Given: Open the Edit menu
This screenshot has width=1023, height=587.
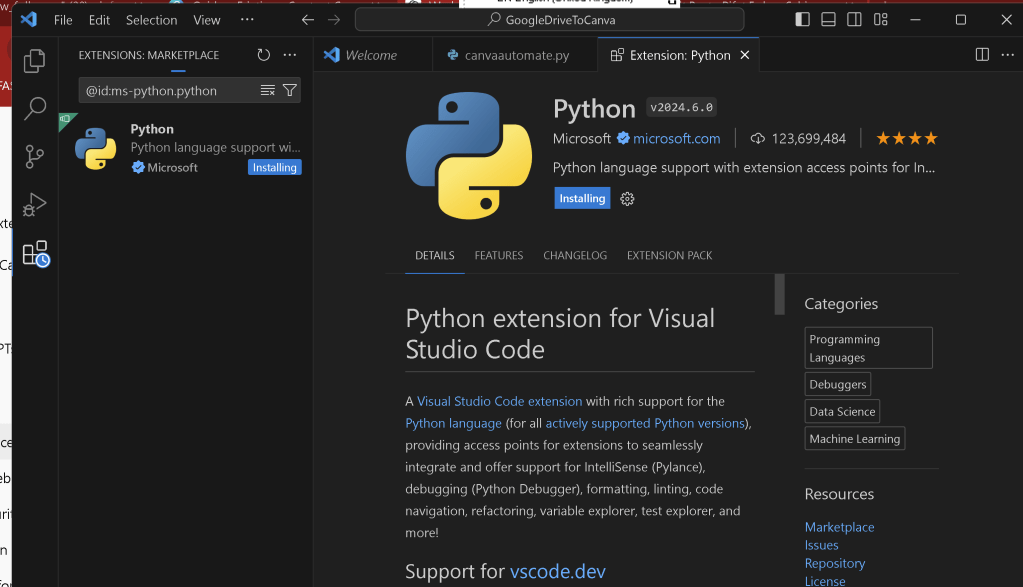Looking at the screenshot, I should [x=99, y=20].
